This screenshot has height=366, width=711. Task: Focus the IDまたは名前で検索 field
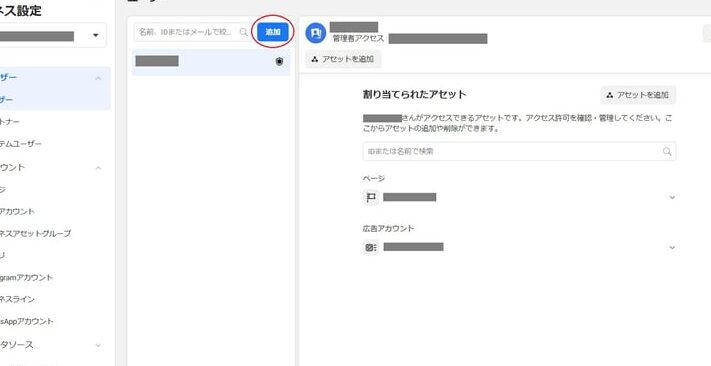coord(519,151)
